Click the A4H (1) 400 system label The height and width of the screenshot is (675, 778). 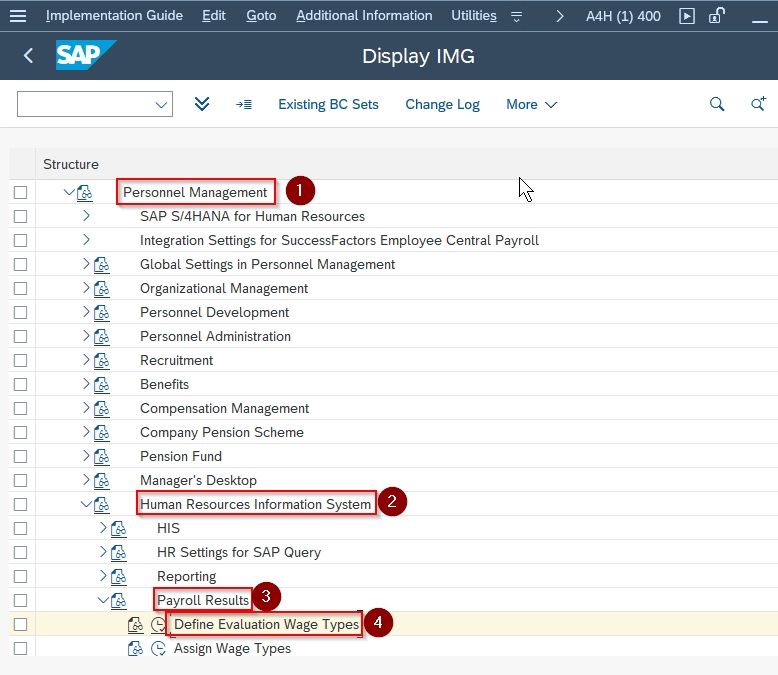[623, 16]
